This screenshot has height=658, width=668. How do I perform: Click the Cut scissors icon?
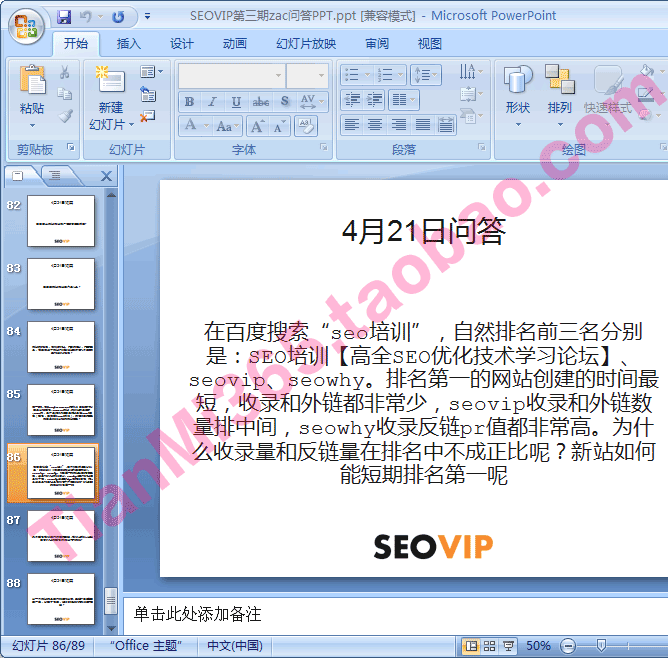pyautogui.click(x=65, y=72)
